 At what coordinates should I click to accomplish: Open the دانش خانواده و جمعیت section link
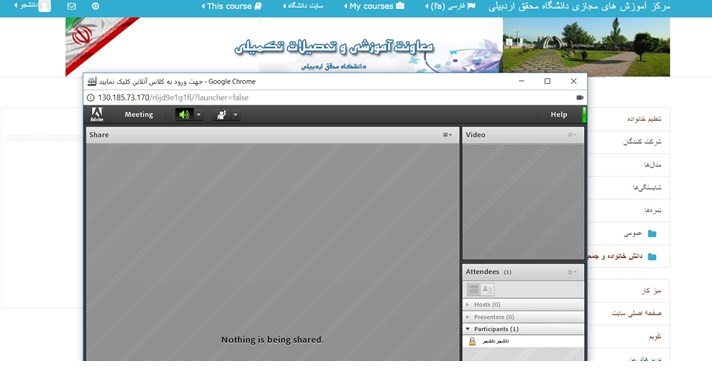pyautogui.click(x=615, y=257)
